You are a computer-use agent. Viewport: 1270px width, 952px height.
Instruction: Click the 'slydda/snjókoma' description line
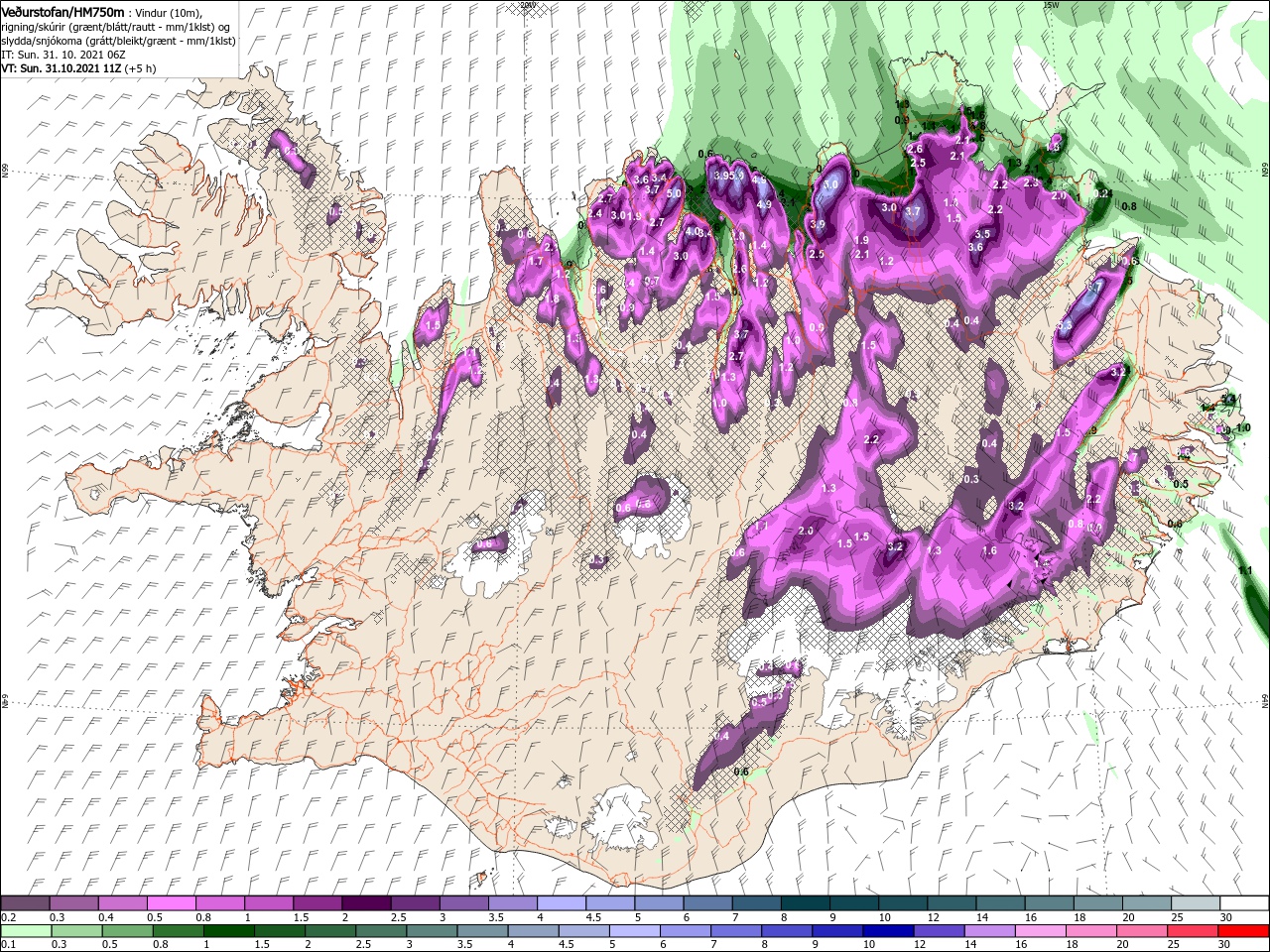[x=118, y=41]
